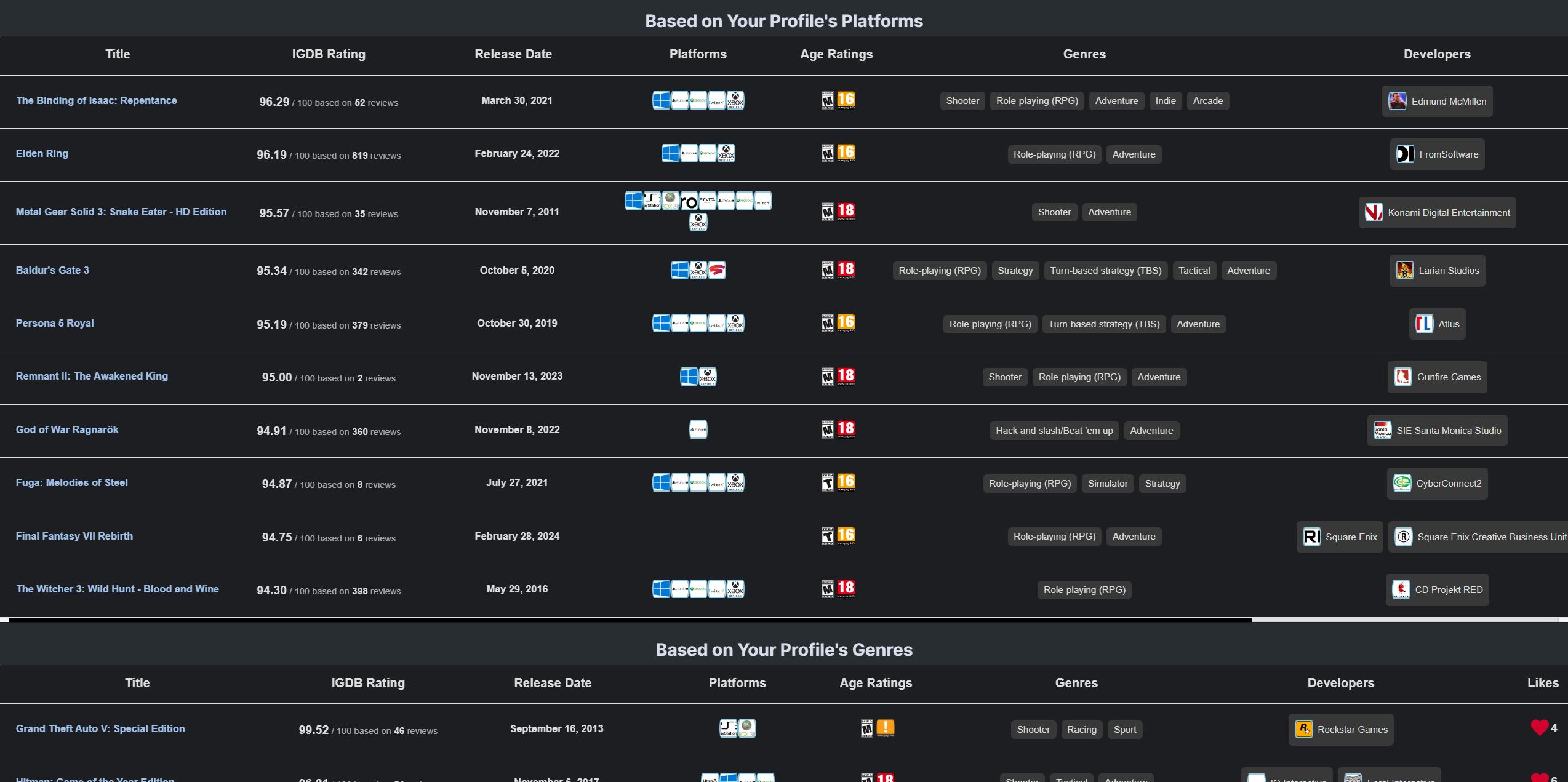
Task: Open The Binding of Isaac: Repentance title link
Action: 97,100
